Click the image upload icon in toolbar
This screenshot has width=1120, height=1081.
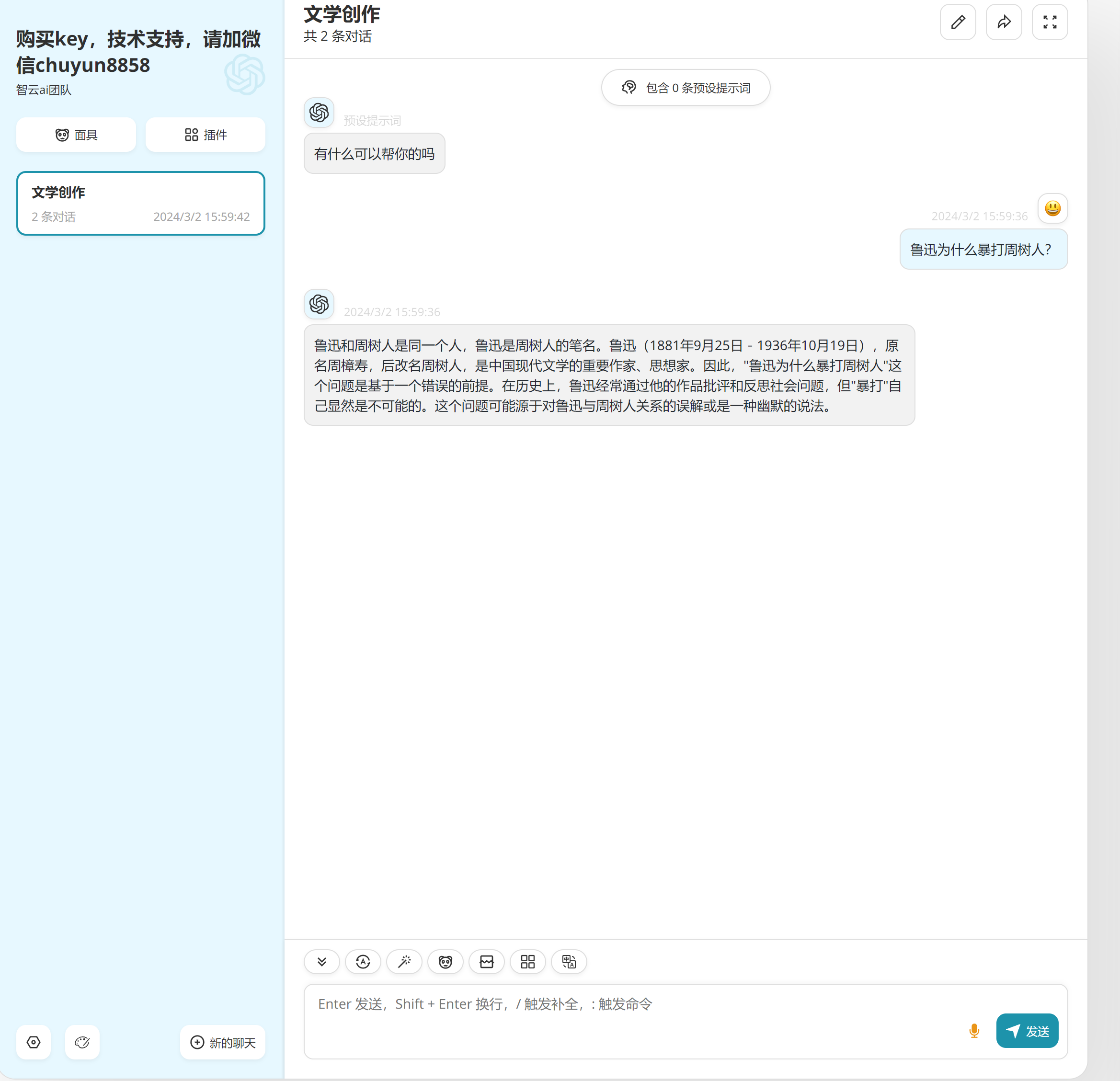486,962
